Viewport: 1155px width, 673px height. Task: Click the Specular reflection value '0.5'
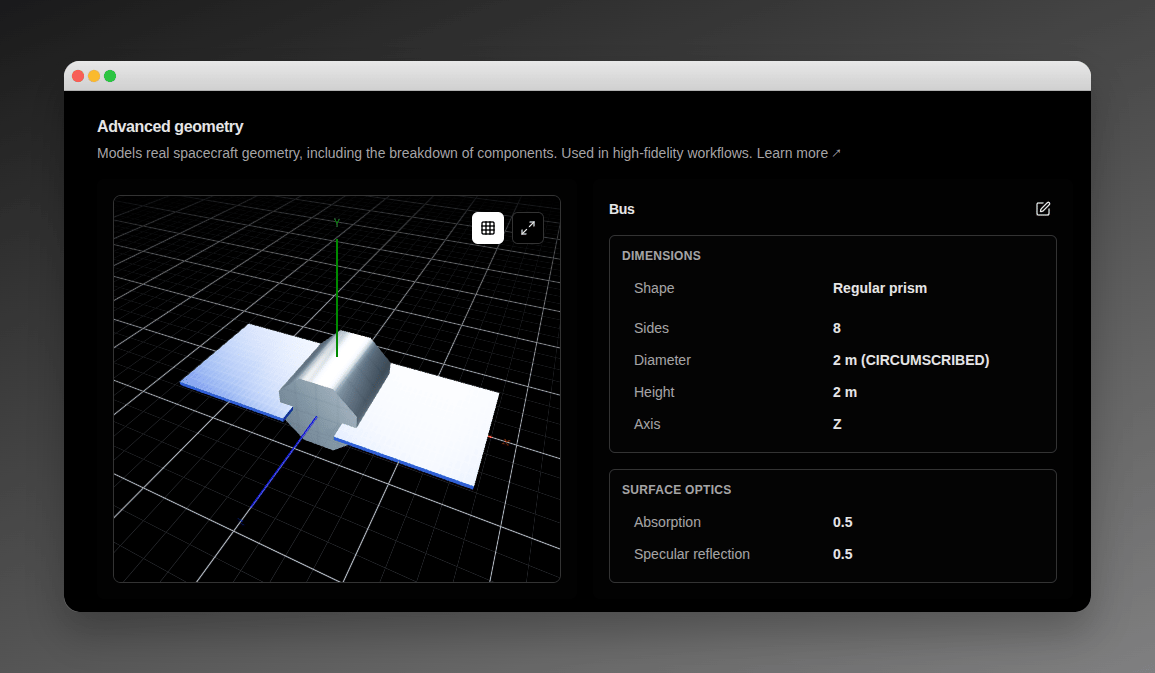pos(843,554)
